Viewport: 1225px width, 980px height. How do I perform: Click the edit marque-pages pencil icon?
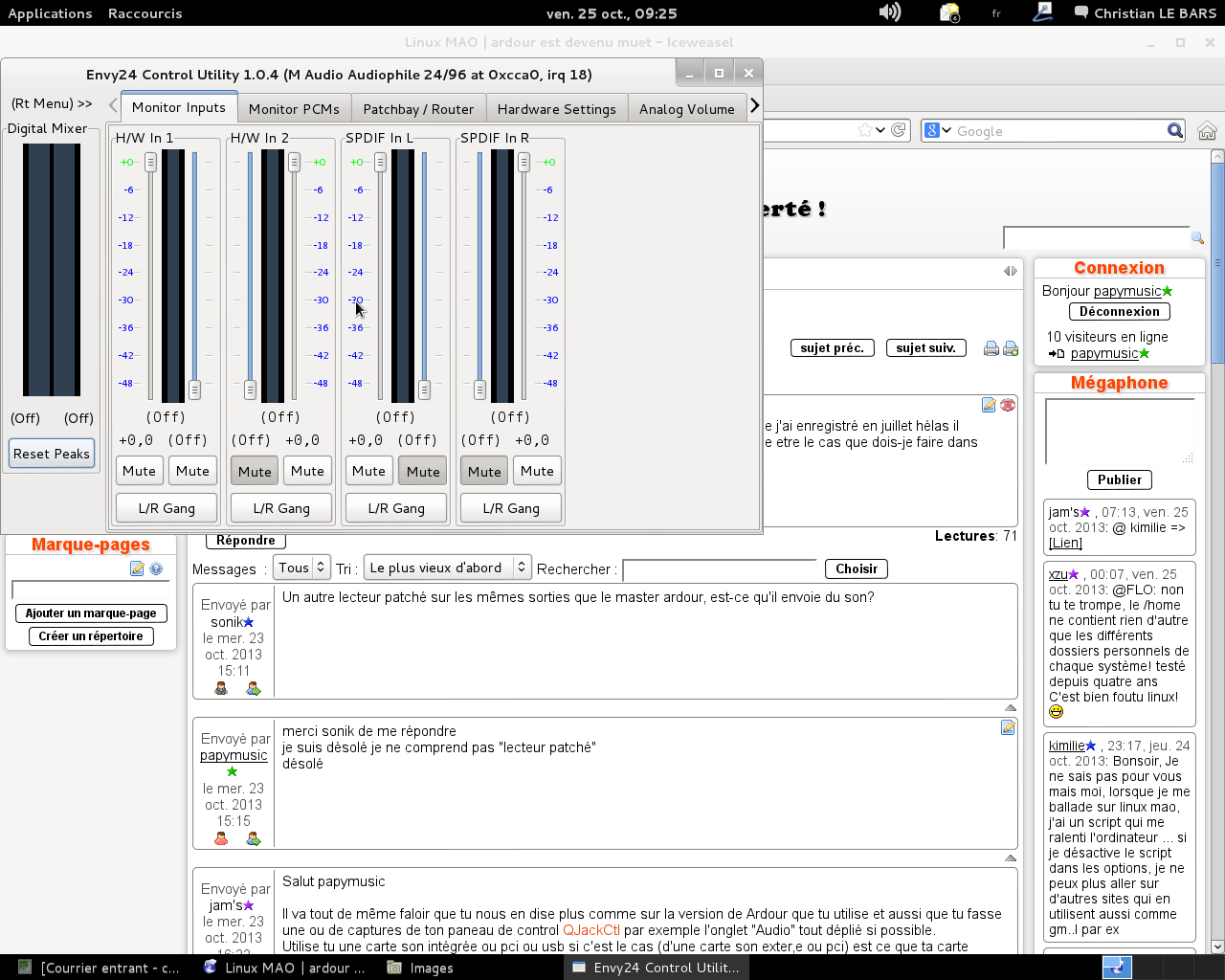(x=137, y=568)
